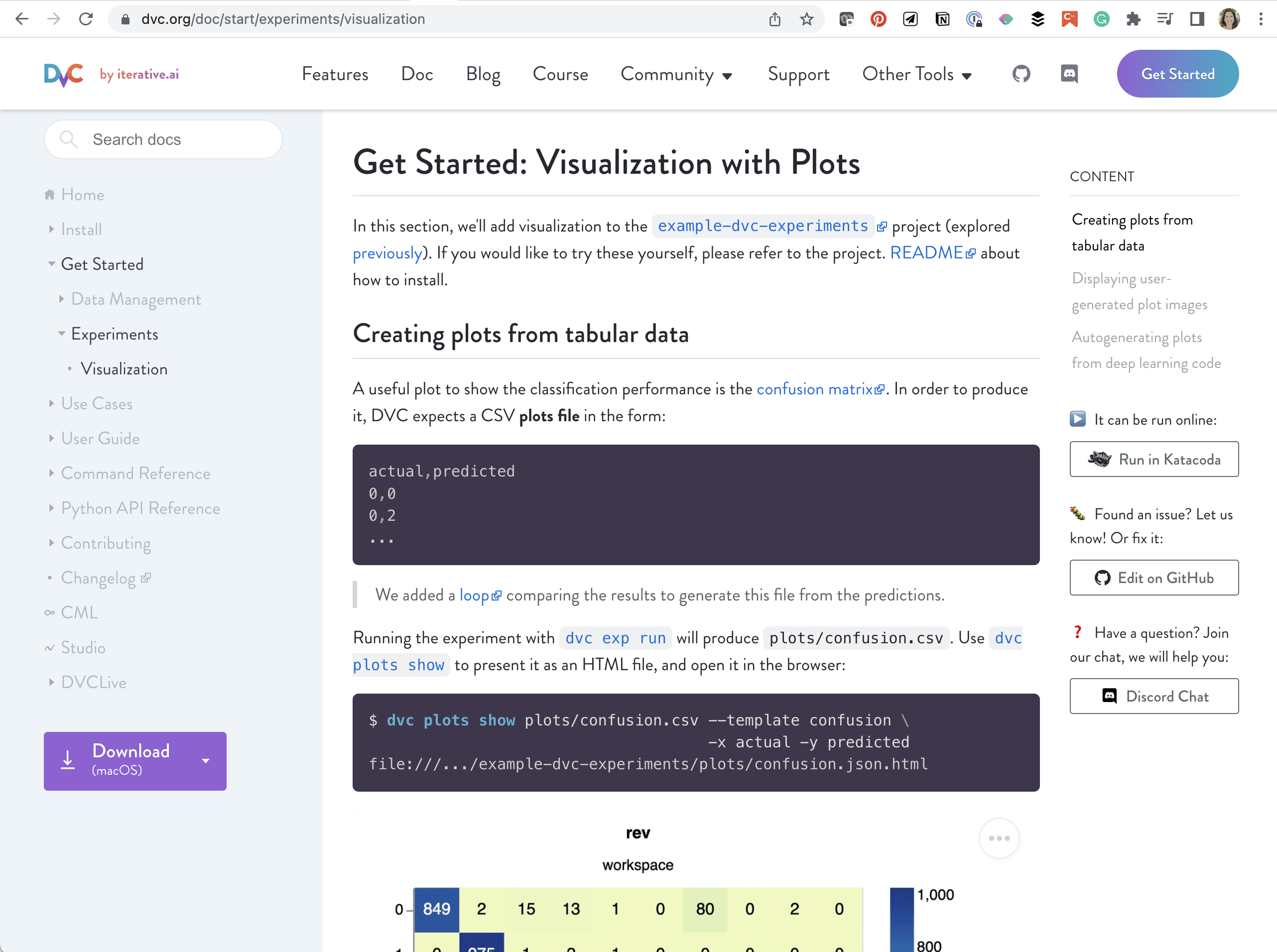Open the GitHub icon in header
This screenshot has height=952, width=1277.
[x=1021, y=74]
